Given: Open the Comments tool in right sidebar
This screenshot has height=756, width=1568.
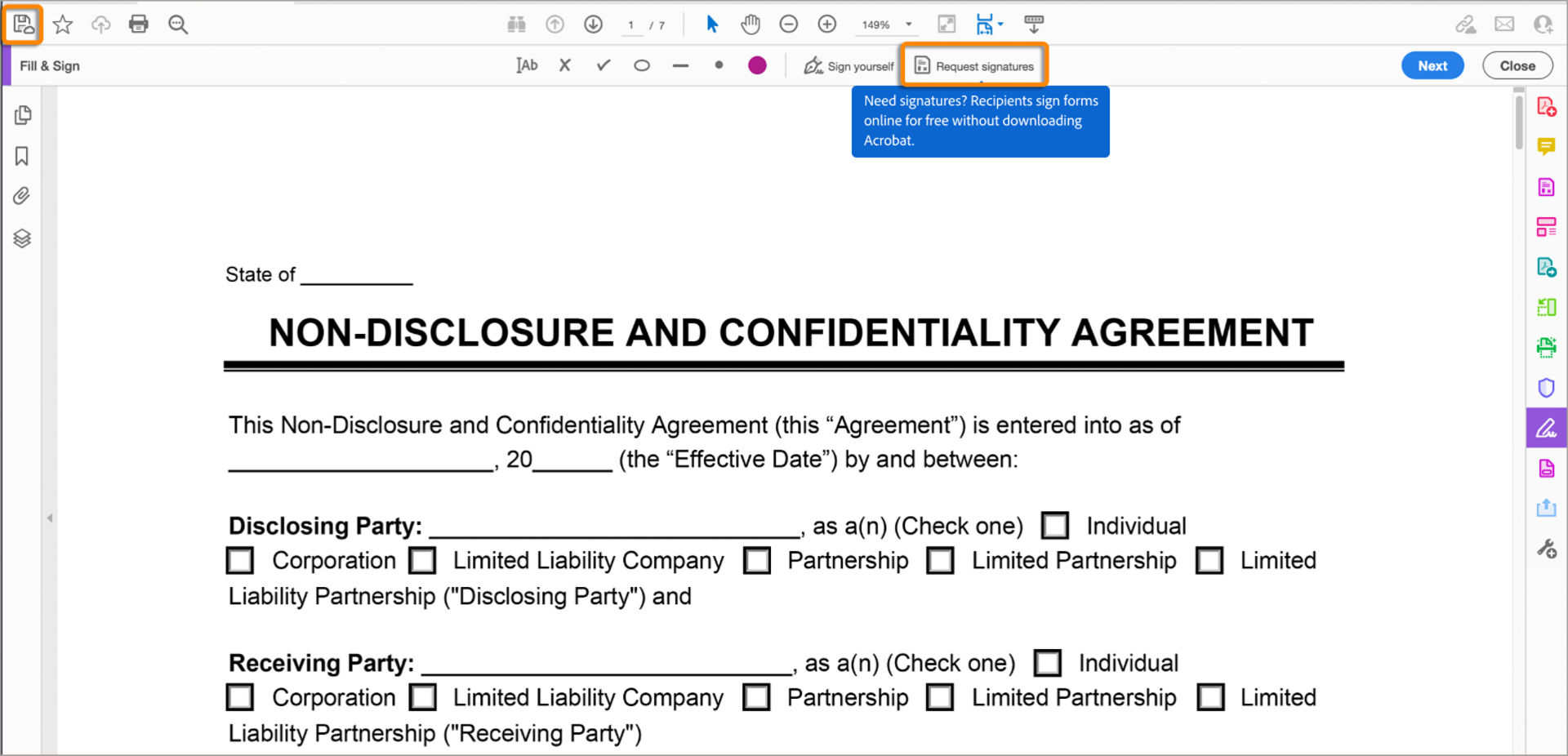Looking at the screenshot, I should (x=1546, y=146).
